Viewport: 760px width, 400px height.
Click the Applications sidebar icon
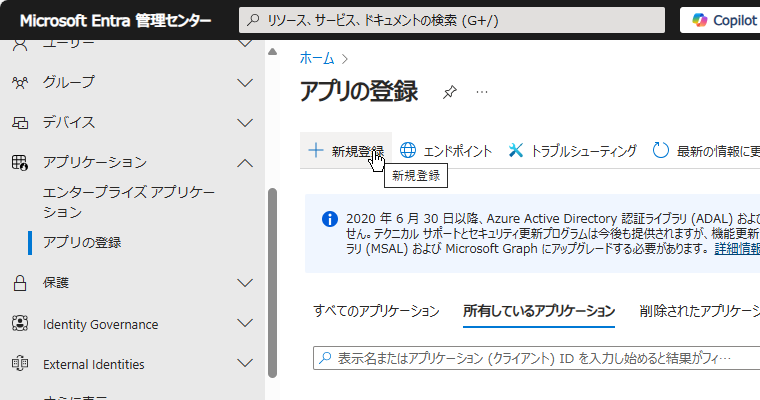[20, 162]
